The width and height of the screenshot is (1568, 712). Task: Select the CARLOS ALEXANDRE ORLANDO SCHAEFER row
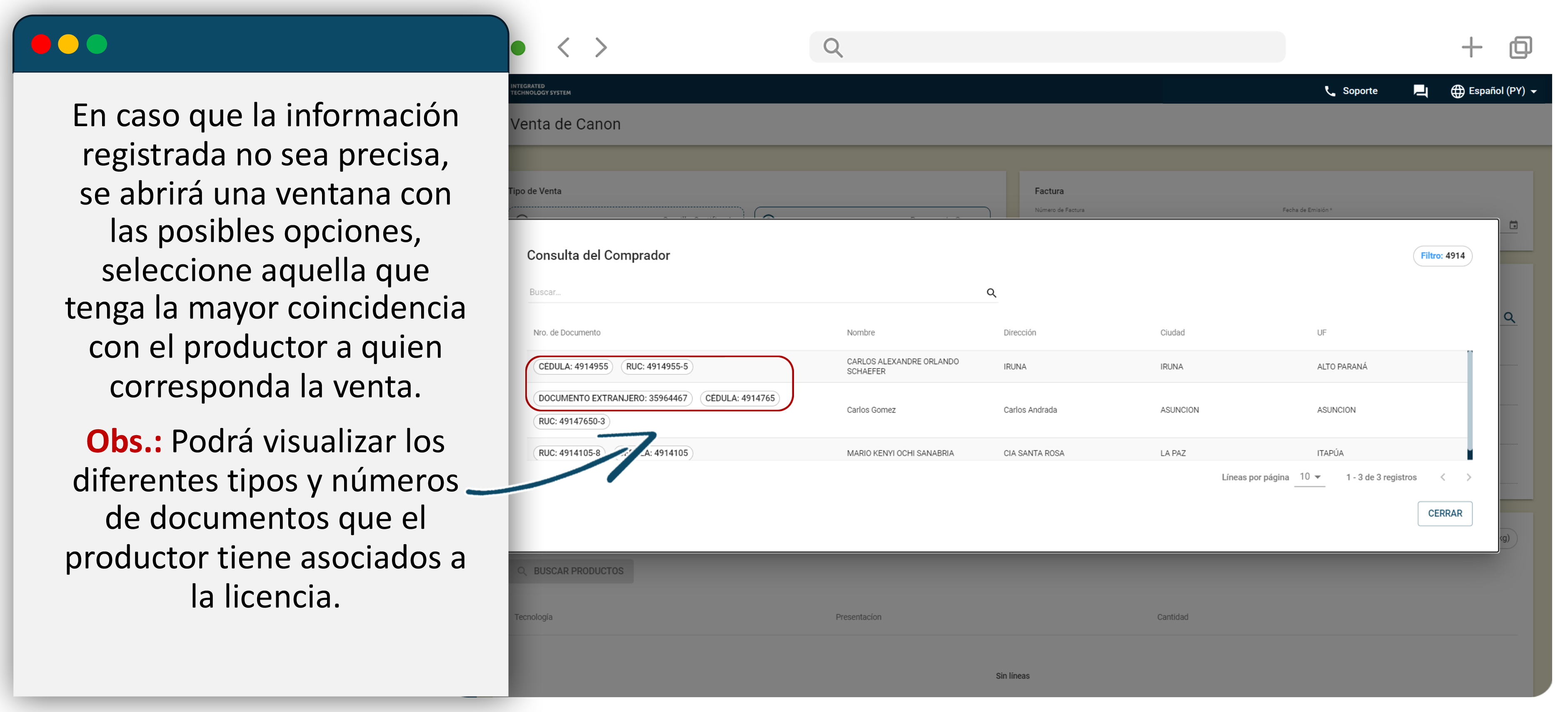(x=902, y=366)
